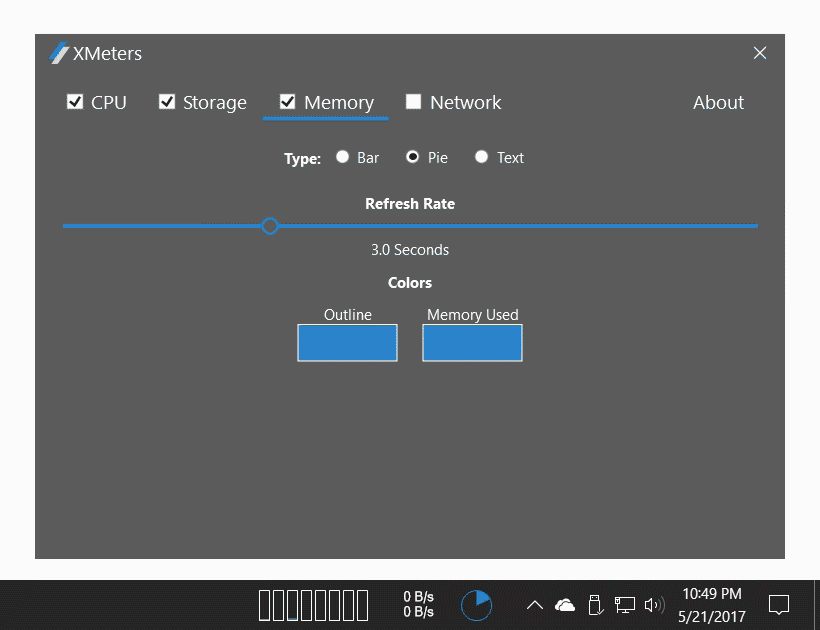
Task: Open the About page
Action: 718,103
